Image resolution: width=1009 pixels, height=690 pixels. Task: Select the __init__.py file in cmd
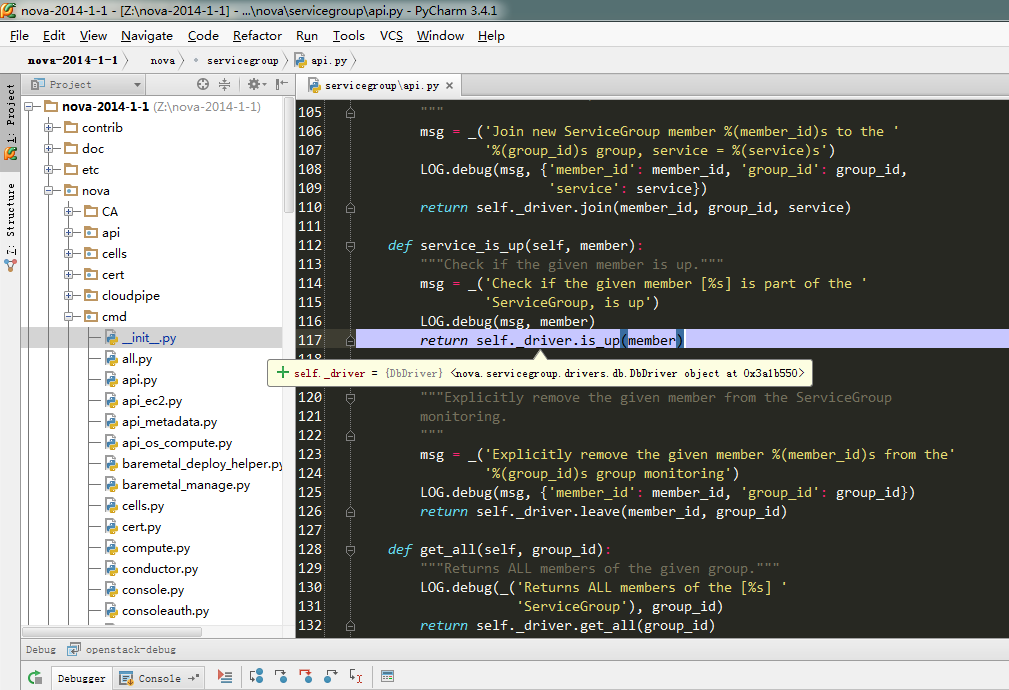149,338
